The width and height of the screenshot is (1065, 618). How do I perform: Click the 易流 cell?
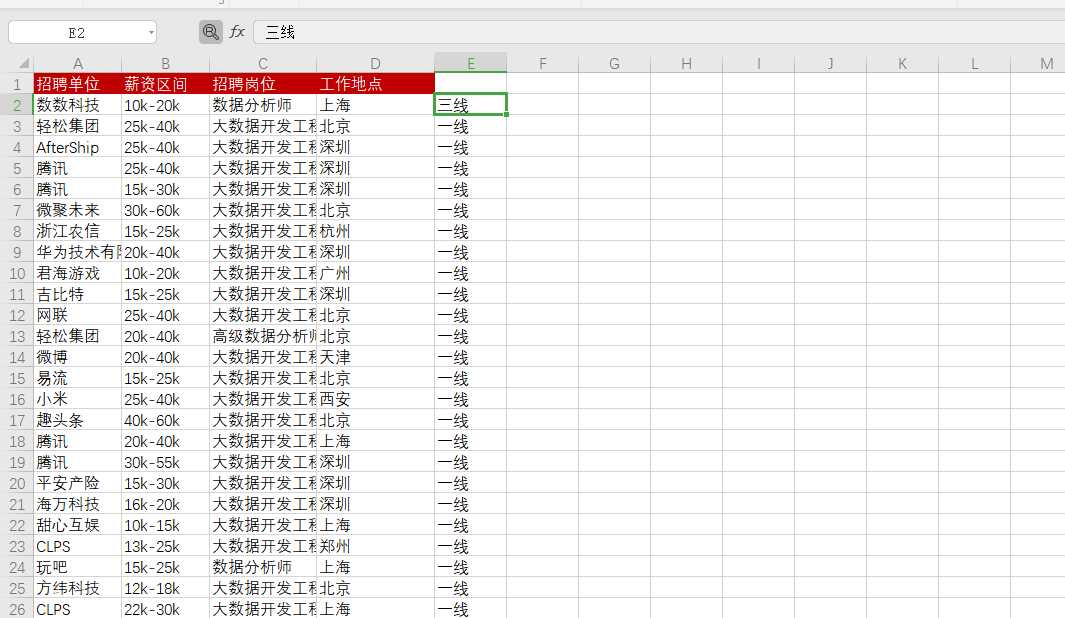[78, 378]
